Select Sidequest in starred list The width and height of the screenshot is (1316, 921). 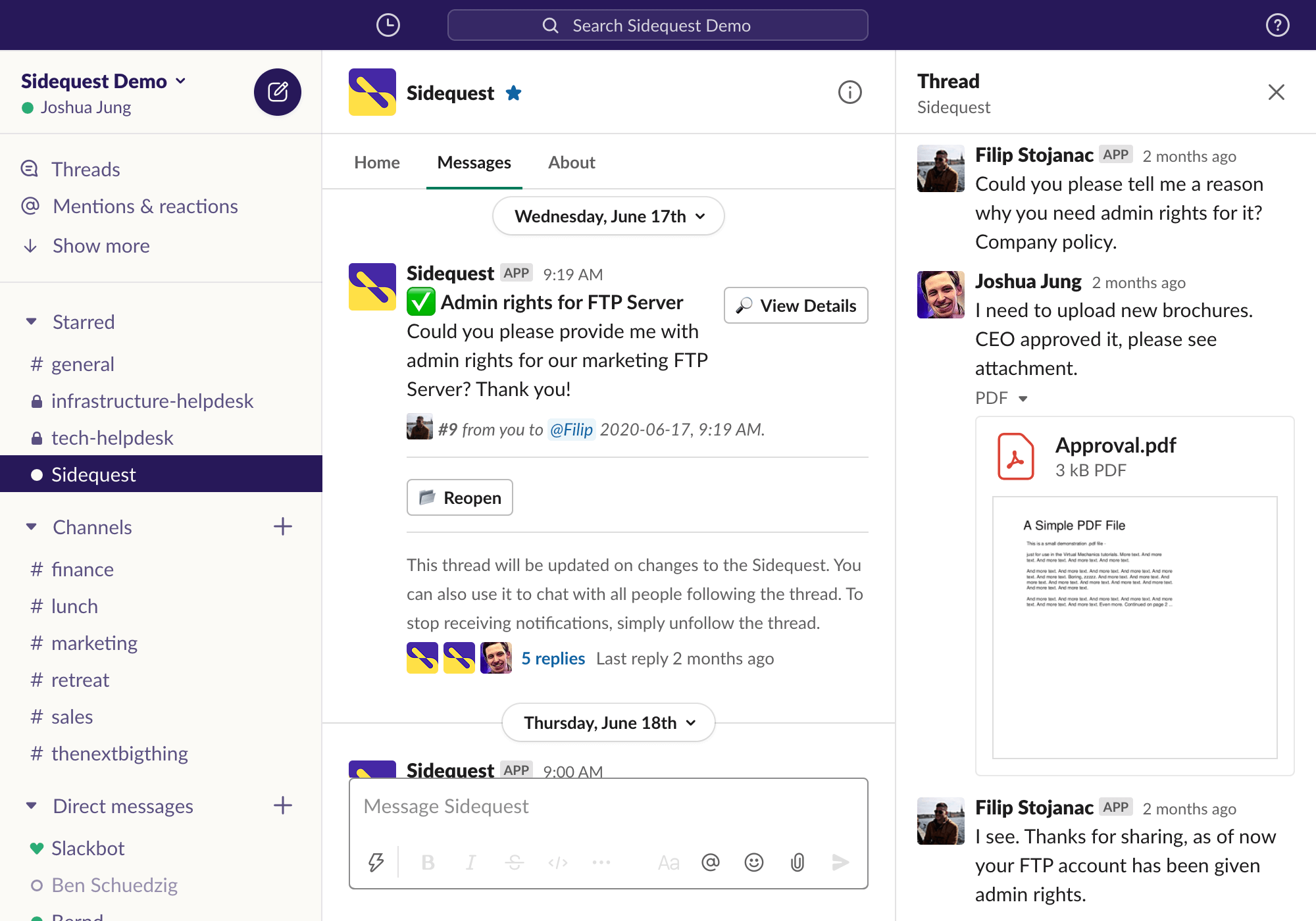tap(161, 474)
